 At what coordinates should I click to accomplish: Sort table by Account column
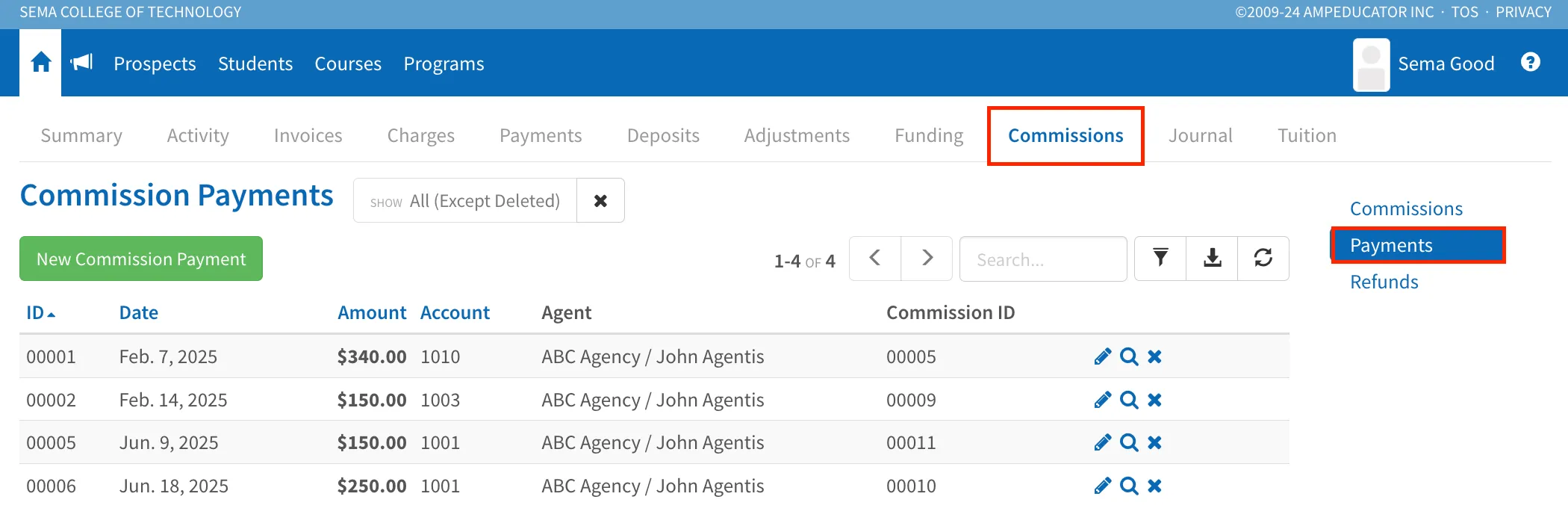point(455,312)
